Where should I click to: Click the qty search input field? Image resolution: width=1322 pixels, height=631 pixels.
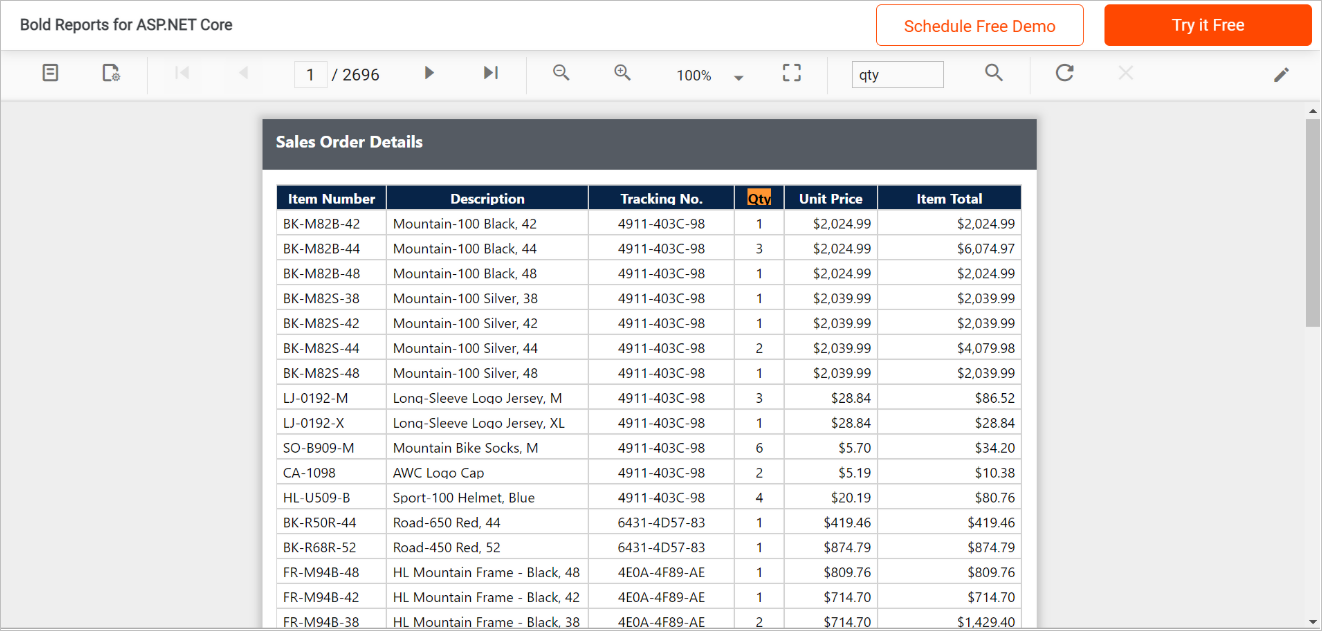[896, 74]
